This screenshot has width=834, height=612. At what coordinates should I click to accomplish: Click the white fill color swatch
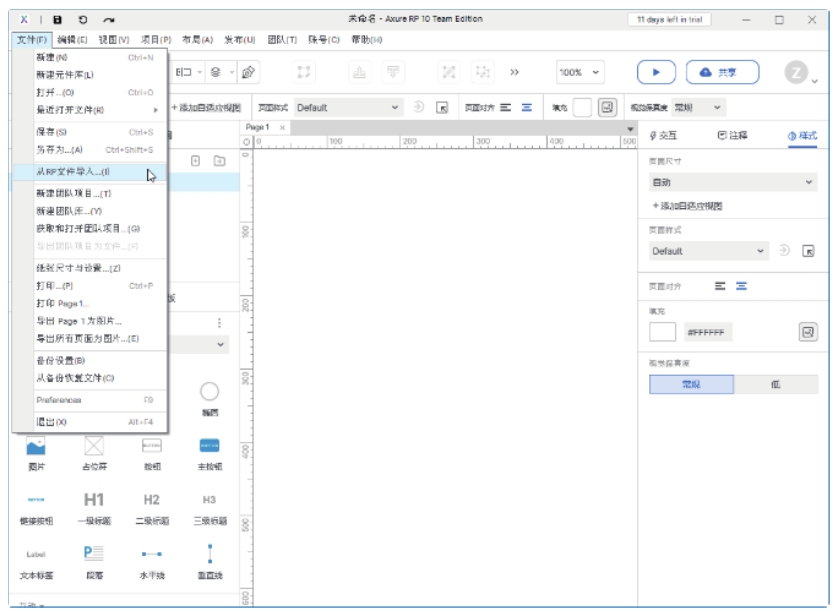[662, 332]
